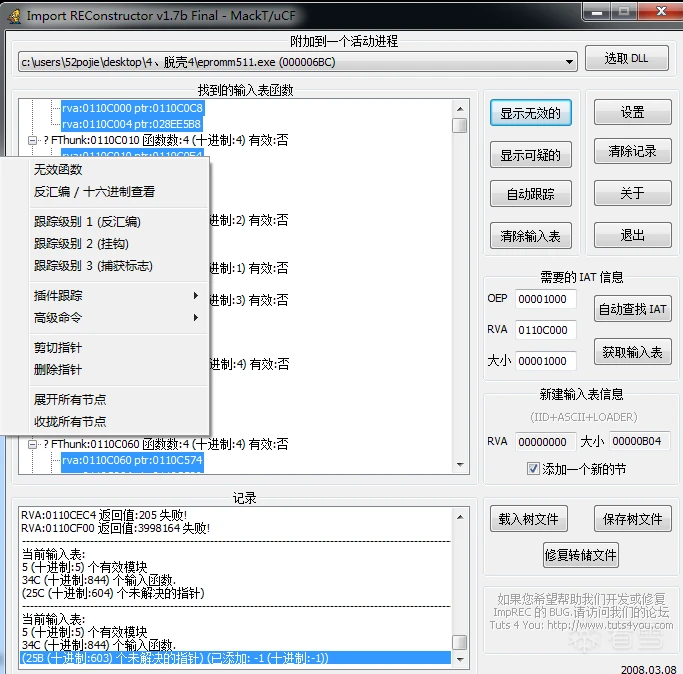
Task: Click the 载入树文件 button
Action: pyautogui.click(x=529, y=518)
